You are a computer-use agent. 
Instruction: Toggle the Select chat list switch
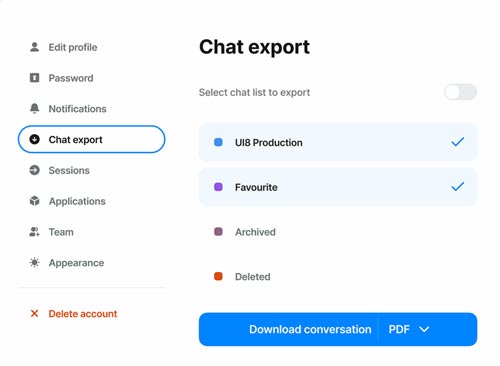[460, 92]
